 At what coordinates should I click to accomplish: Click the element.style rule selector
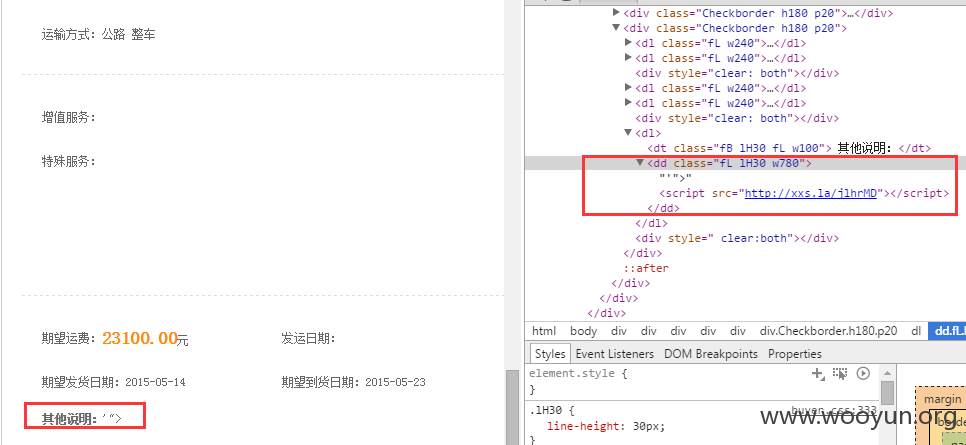coord(572,373)
